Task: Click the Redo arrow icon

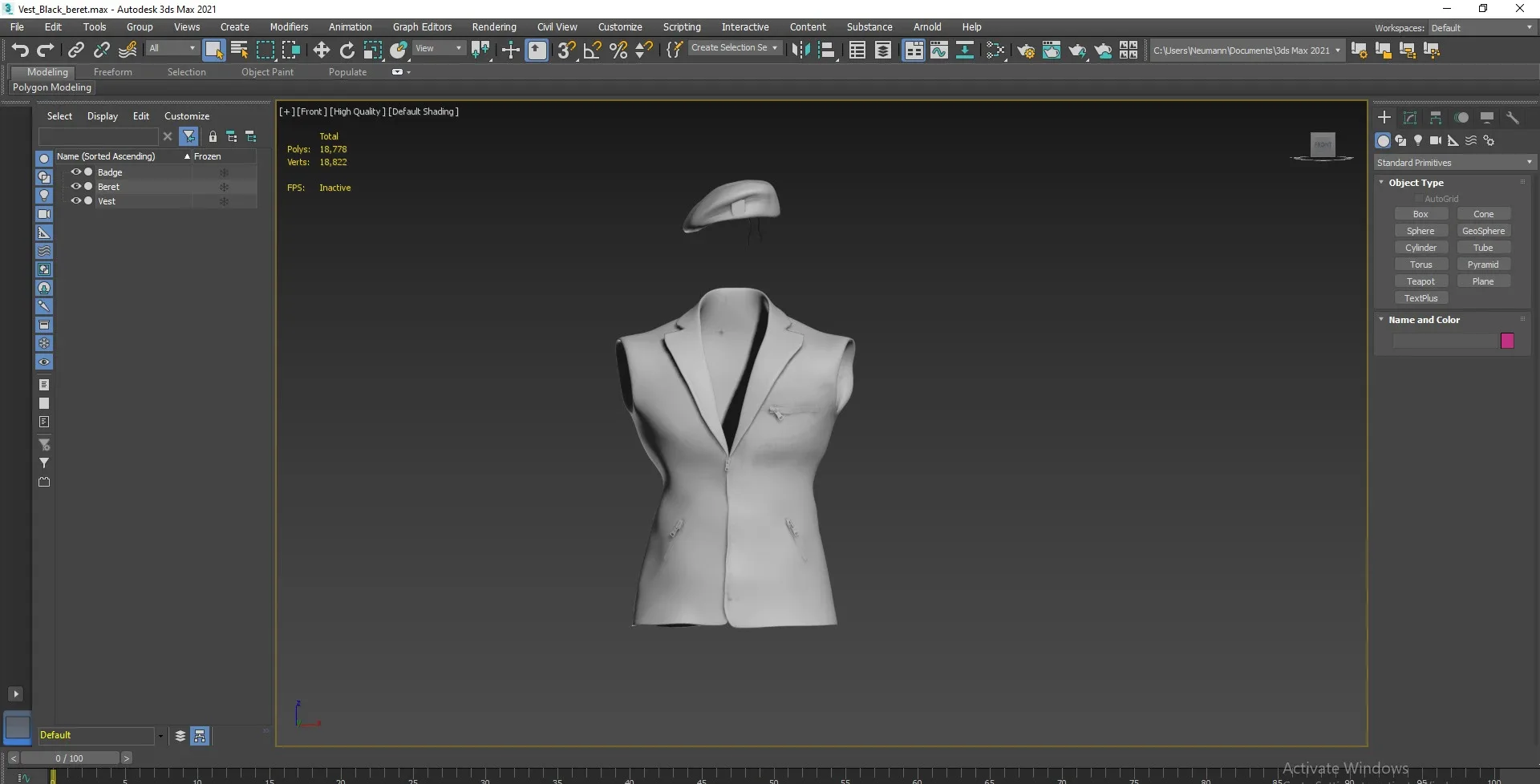Action: coord(46,50)
